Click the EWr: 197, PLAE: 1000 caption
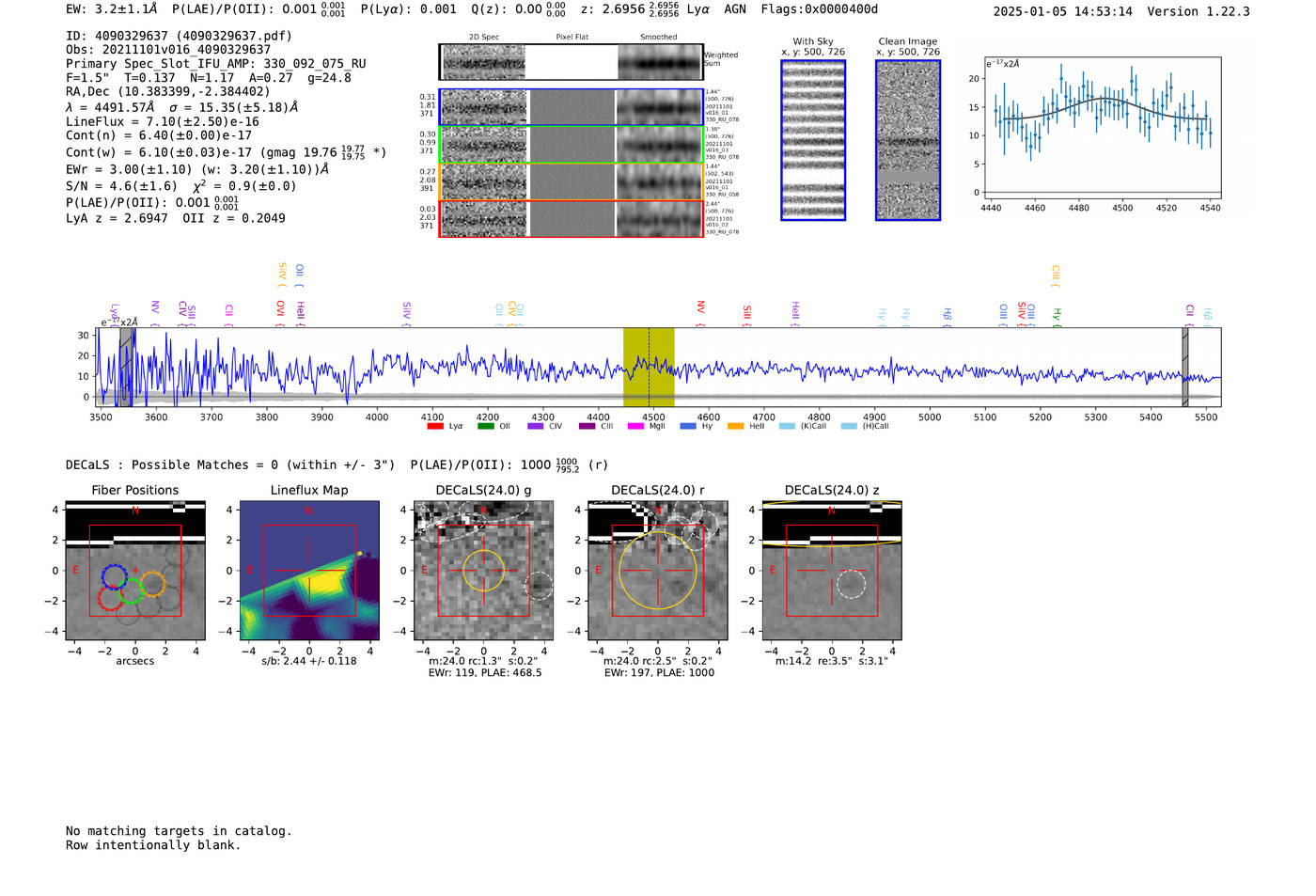The image size is (1316, 896). 659,673
